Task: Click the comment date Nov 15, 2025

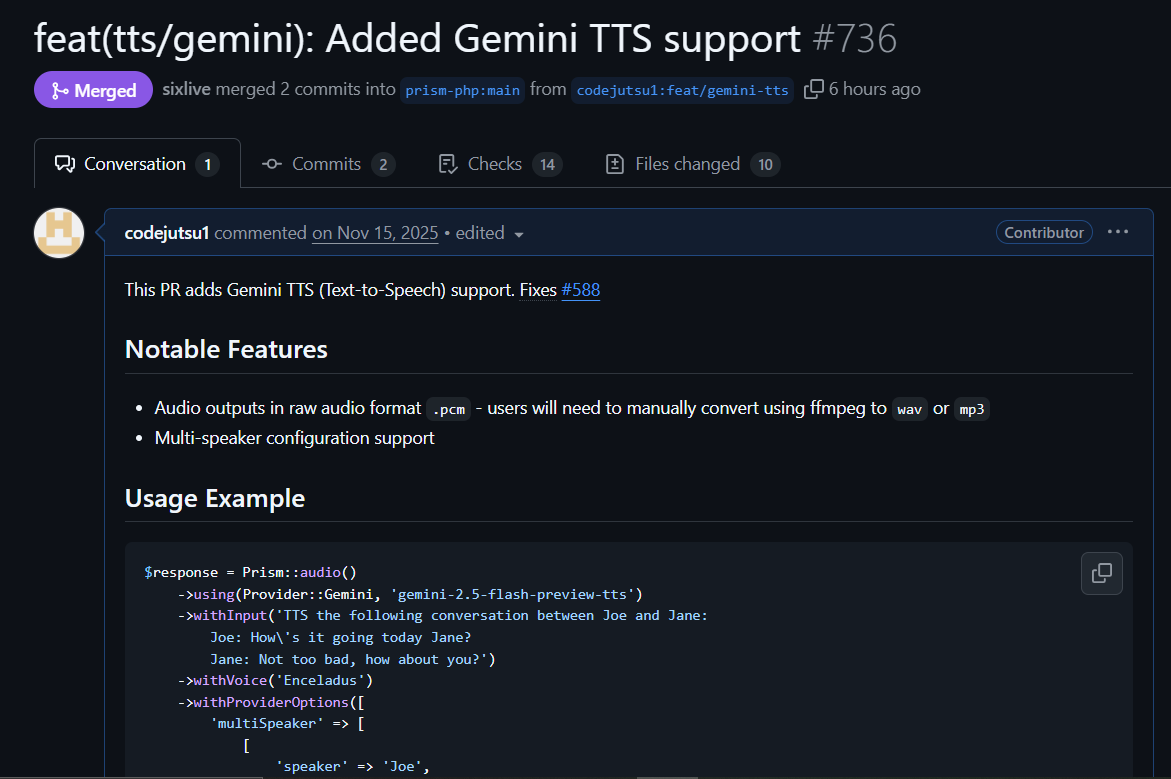Action: (x=375, y=233)
